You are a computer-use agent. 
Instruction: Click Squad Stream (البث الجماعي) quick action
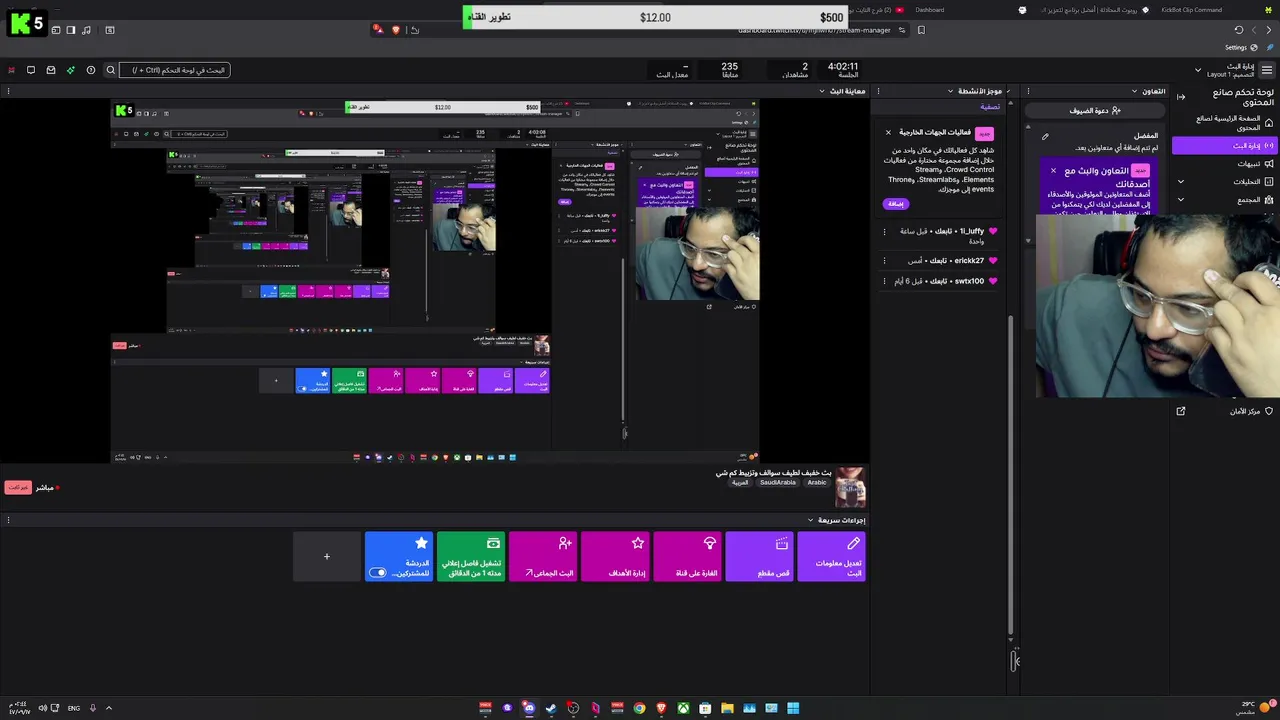tap(543, 556)
